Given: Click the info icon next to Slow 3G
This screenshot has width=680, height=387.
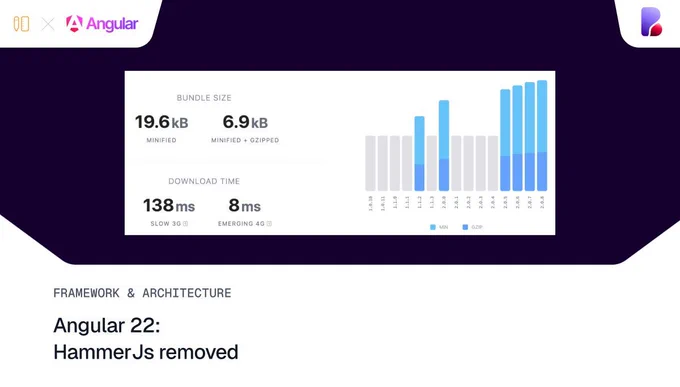Looking at the screenshot, I should (x=185, y=223).
